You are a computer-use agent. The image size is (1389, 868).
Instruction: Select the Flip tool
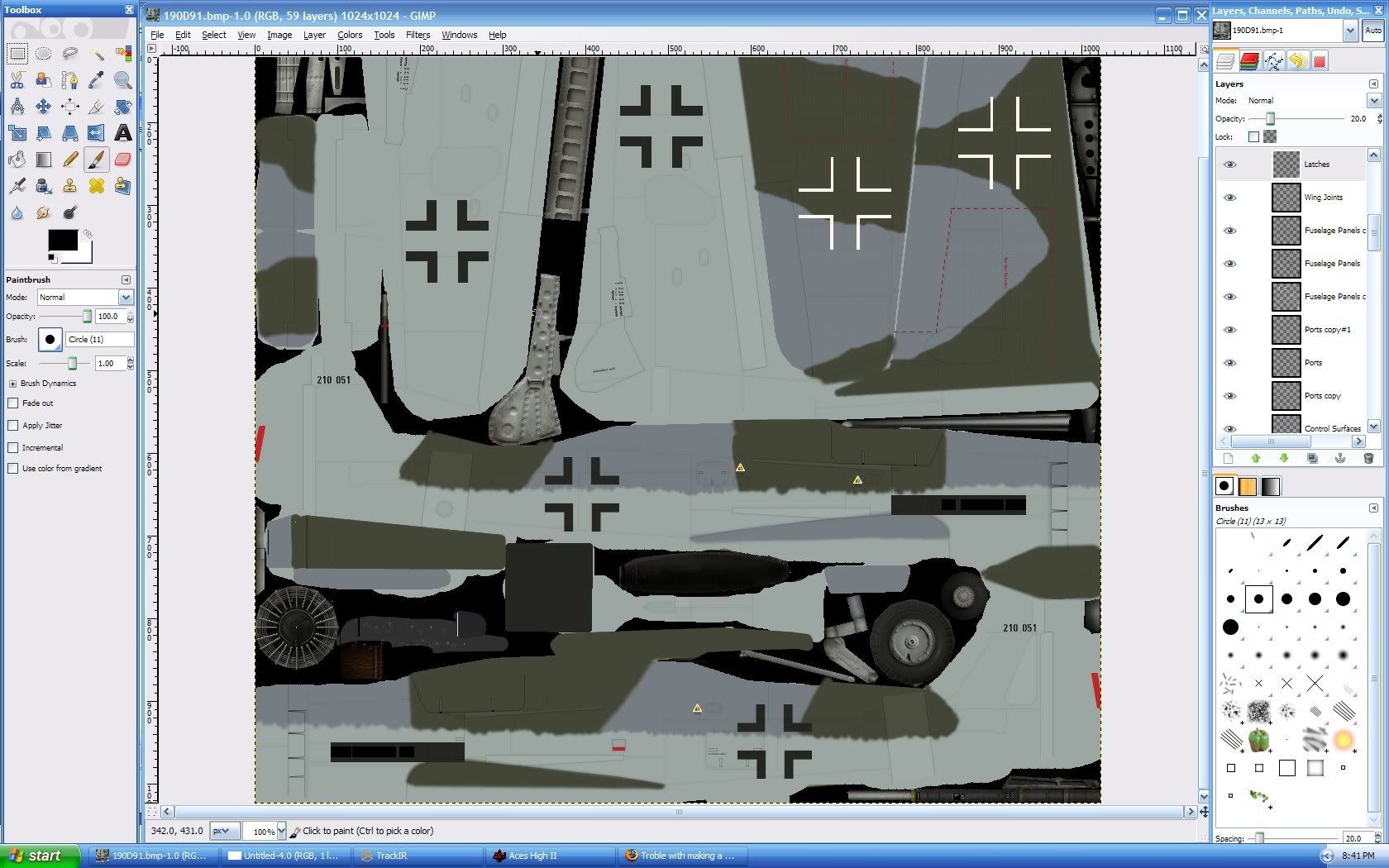pyautogui.click(x=97, y=133)
